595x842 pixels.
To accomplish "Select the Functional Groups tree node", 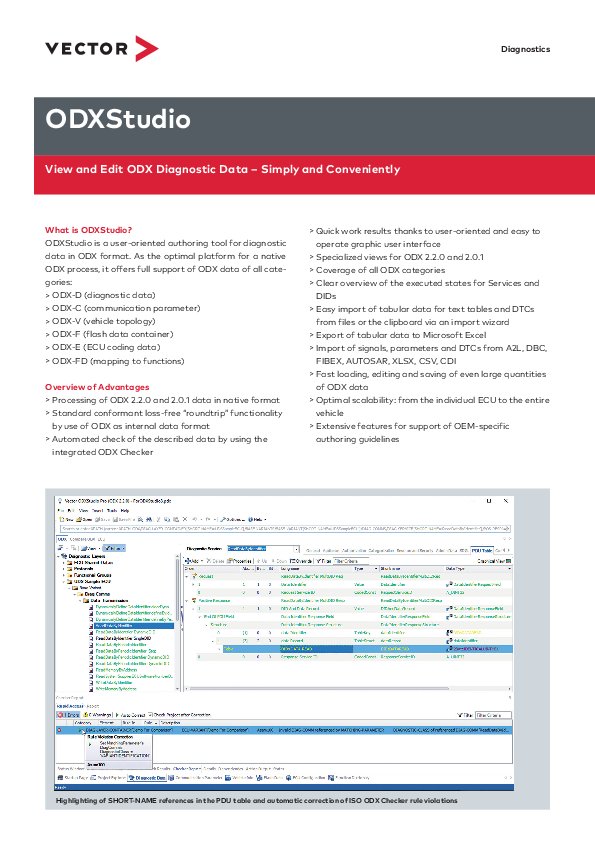I will coord(92,575).
